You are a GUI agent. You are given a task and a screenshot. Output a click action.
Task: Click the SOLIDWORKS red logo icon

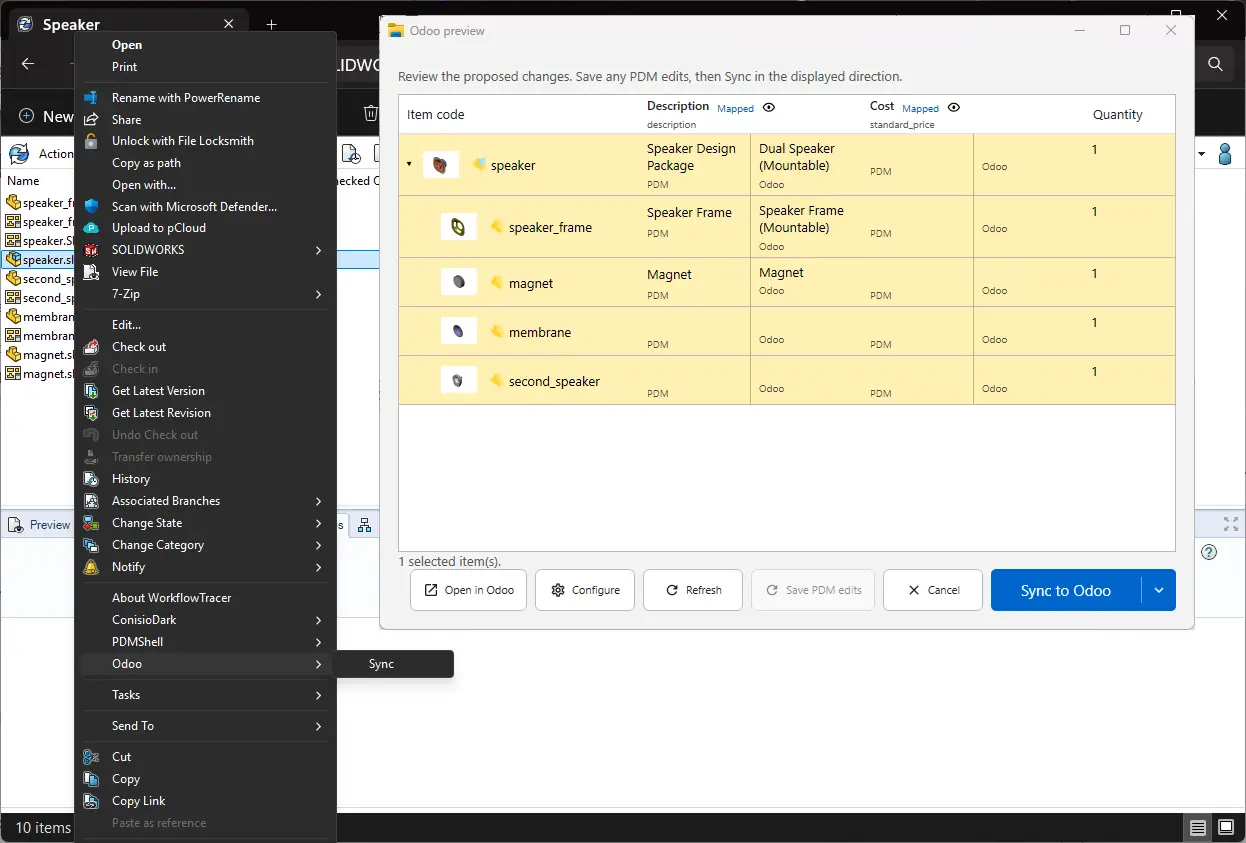(91, 250)
